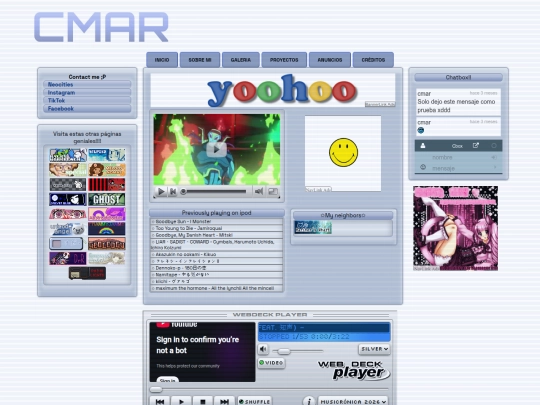Click the send arrow beside mensaje
The height and width of the screenshot is (405, 540).
(x=495, y=167)
